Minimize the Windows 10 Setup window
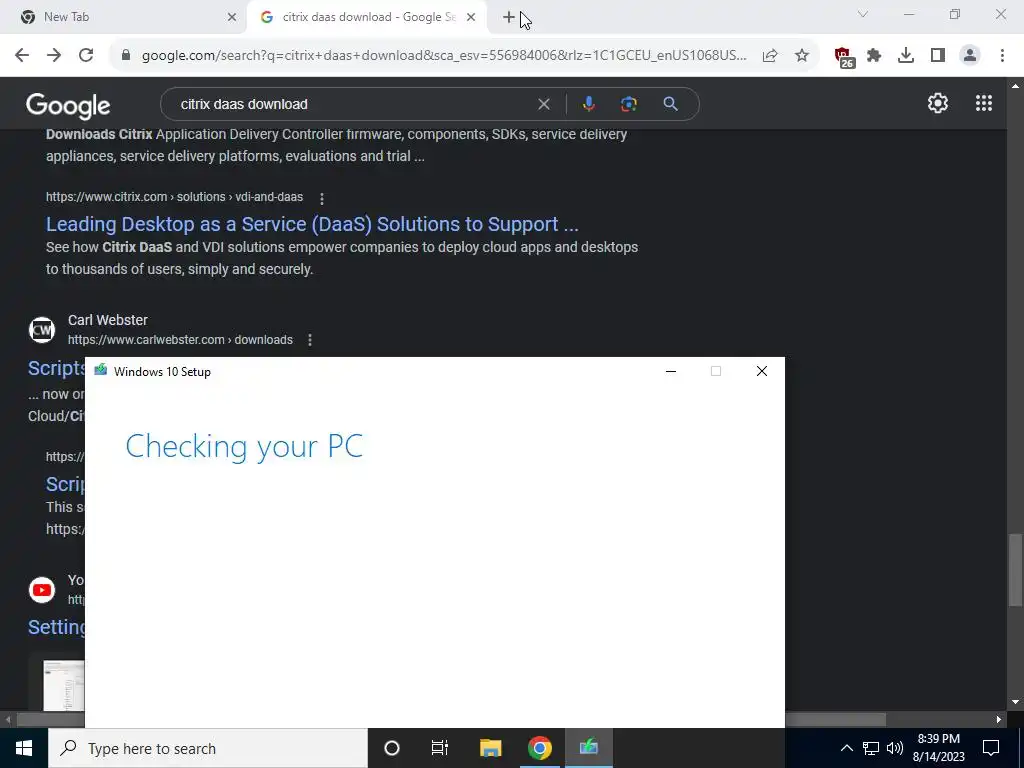1024x768 pixels. click(x=671, y=372)
